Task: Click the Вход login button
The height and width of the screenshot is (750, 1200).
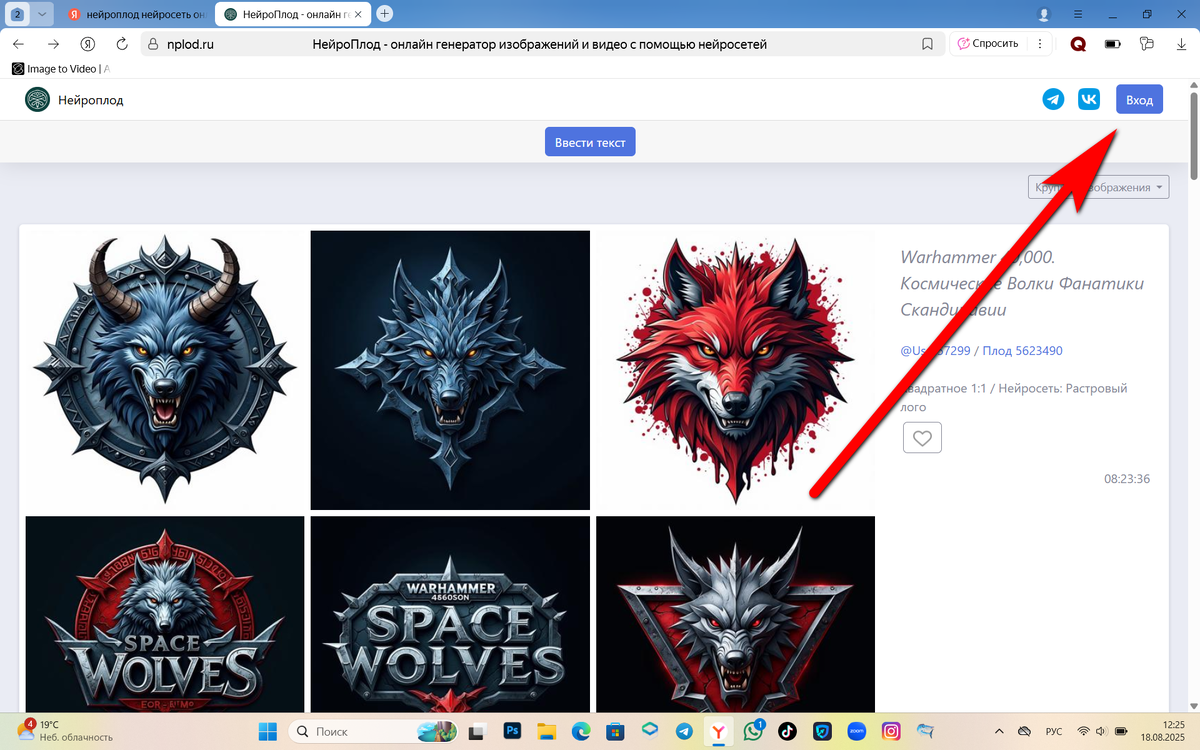Action: tap(1139, 99)
